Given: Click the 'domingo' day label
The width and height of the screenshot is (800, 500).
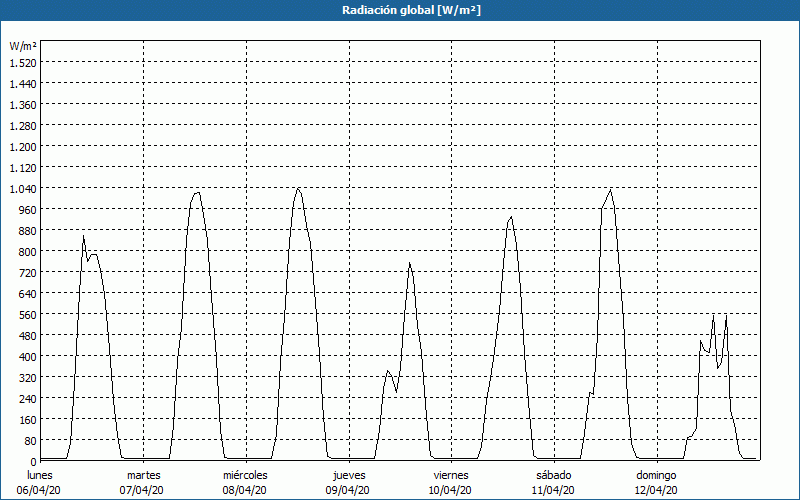Looking at the screenshot, I should [656, 475].
